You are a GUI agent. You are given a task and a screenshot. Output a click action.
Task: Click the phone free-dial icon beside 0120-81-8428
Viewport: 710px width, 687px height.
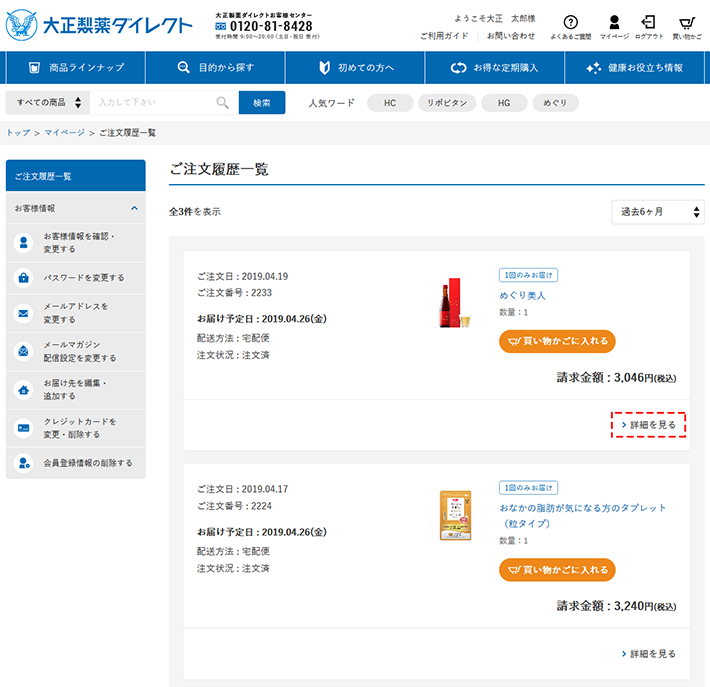221,27
